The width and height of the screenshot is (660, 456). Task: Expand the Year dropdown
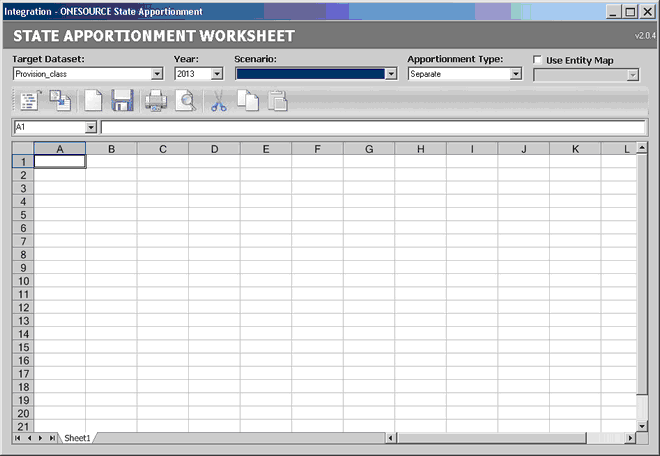coord(217,74)
